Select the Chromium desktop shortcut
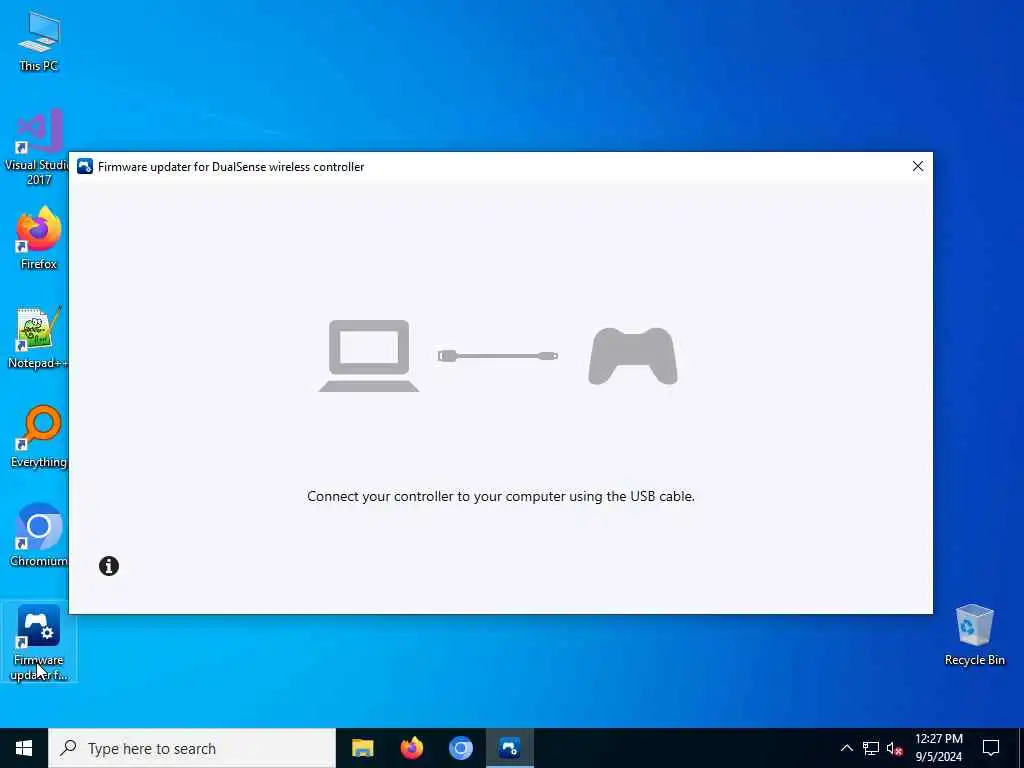This screenshot has width=1024, height=768. pos(39,536)
